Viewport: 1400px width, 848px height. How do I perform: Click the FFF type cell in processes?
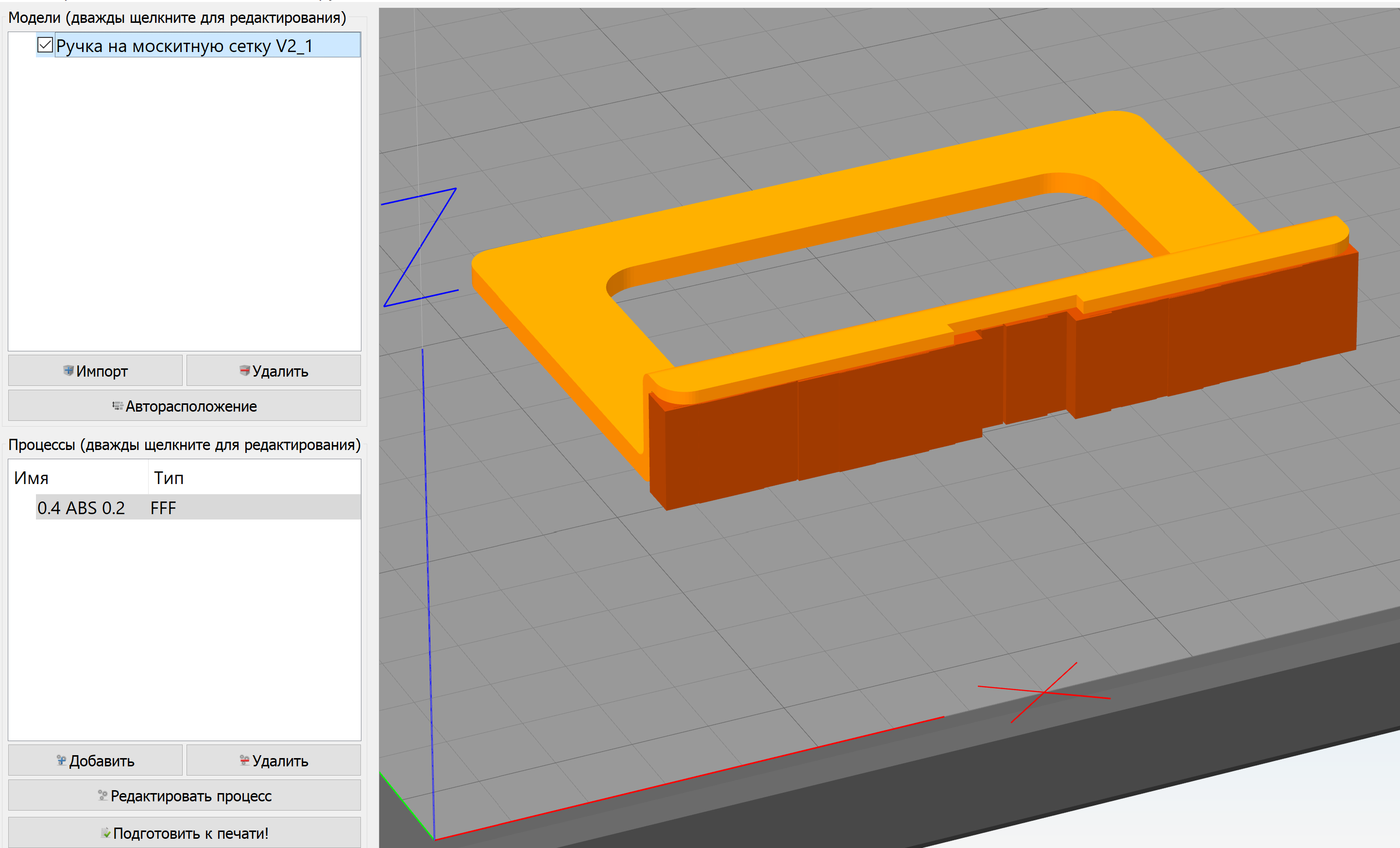163,507
